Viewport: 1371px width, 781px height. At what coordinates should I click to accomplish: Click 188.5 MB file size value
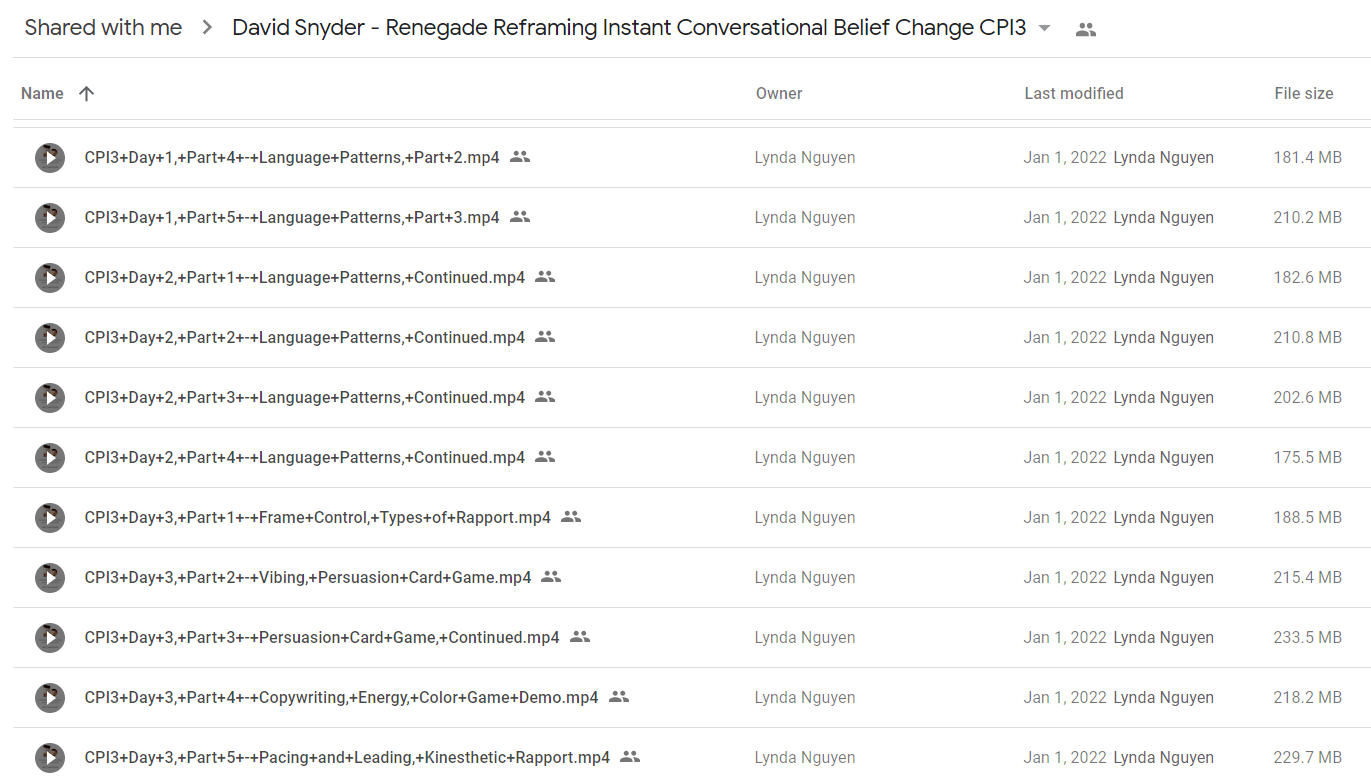[1308, 518]
